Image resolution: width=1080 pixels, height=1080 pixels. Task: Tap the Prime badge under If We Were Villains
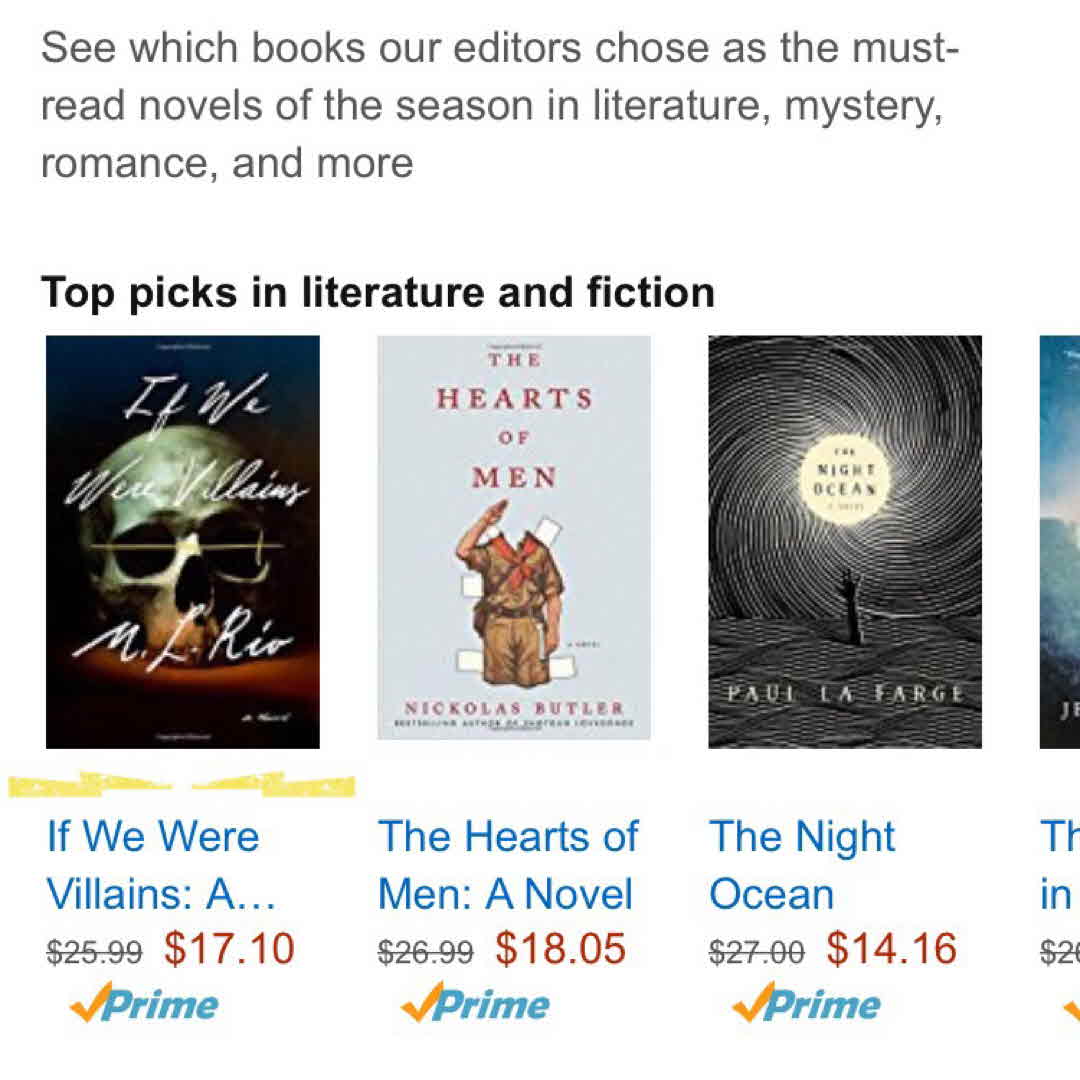(145, 1005)
